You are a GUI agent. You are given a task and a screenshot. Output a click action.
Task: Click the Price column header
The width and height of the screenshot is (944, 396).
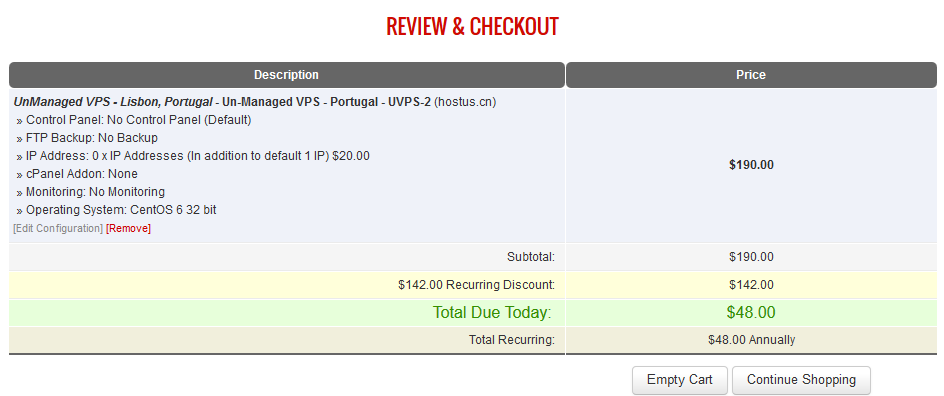(751, 75)
